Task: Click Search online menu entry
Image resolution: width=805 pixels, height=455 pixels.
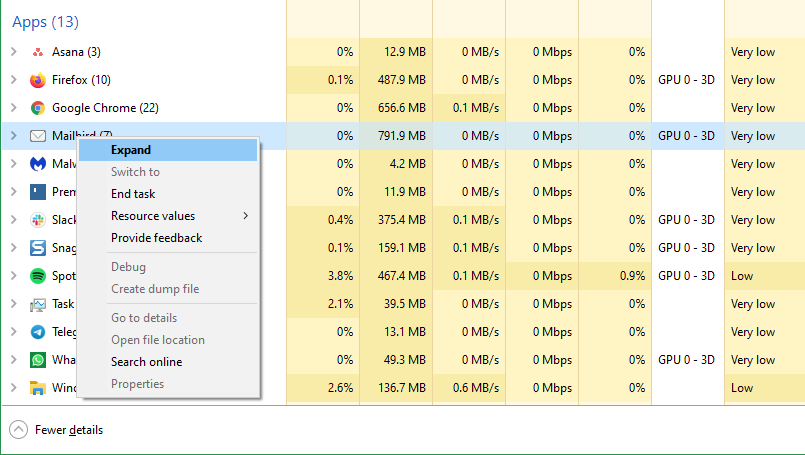Action: (146, 362)
